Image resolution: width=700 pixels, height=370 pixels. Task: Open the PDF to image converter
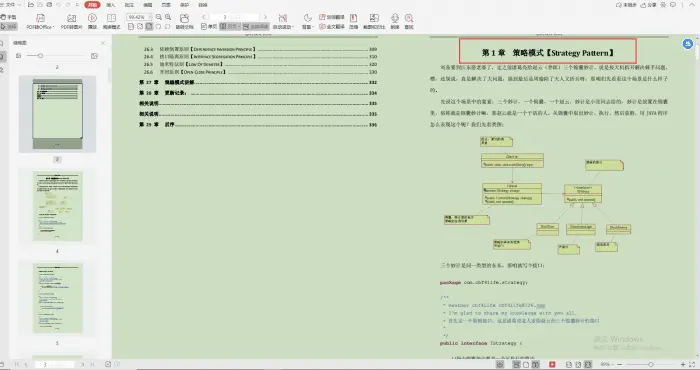(x=71, y=21)
